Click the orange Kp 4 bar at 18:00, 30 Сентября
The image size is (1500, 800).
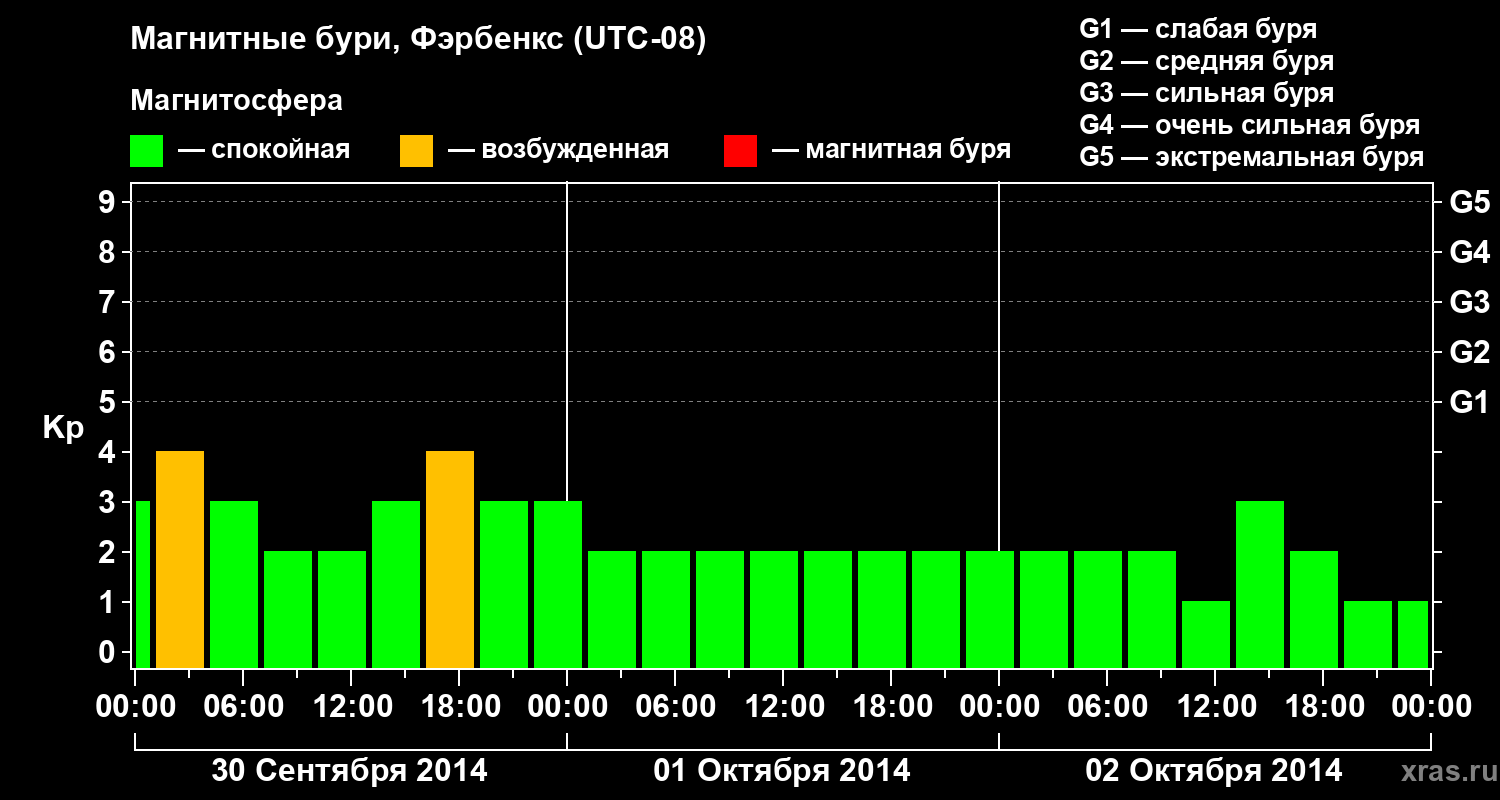coord(450,560)
